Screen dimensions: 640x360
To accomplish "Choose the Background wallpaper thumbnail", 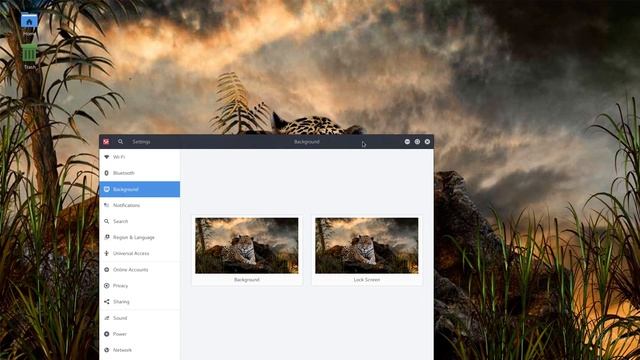I will 247,245.
